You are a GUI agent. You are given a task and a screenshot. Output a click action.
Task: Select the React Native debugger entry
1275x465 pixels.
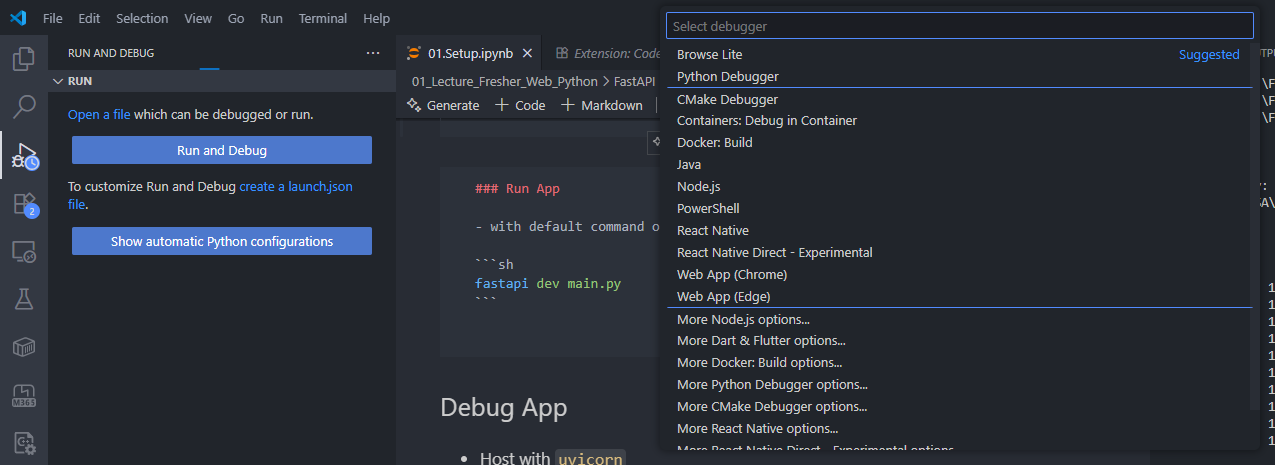pyautogui.click(x=959, y=231)
